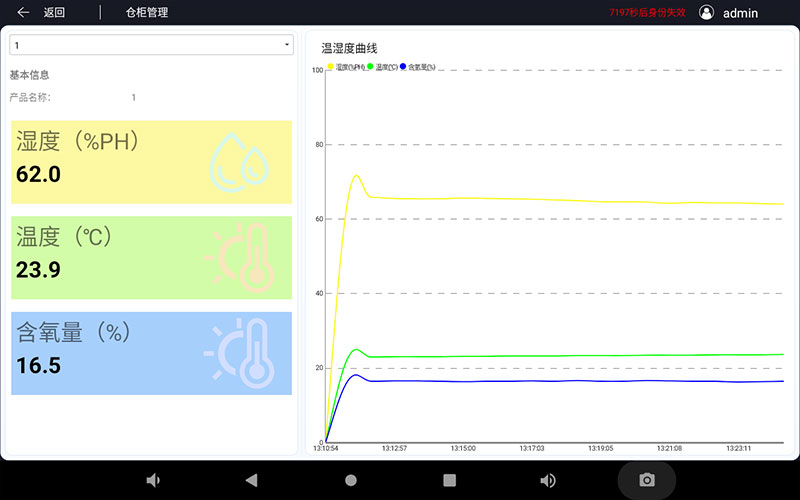This screenshot has height=500, width=800.
Task: Tap the volume down speaker icon
Action: [x=153, y=480]
